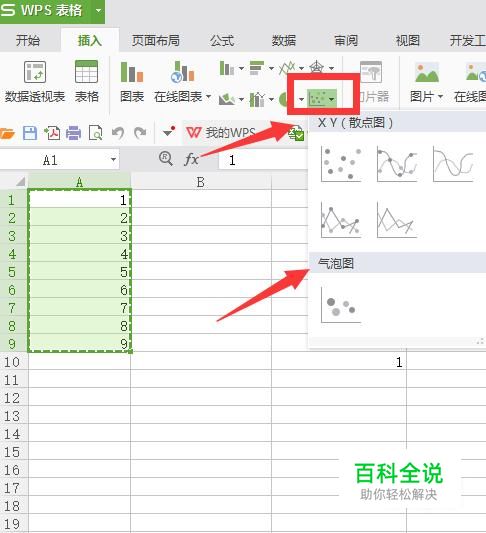Expand the area chart dropdown arrow

click(x=241, y=100)
